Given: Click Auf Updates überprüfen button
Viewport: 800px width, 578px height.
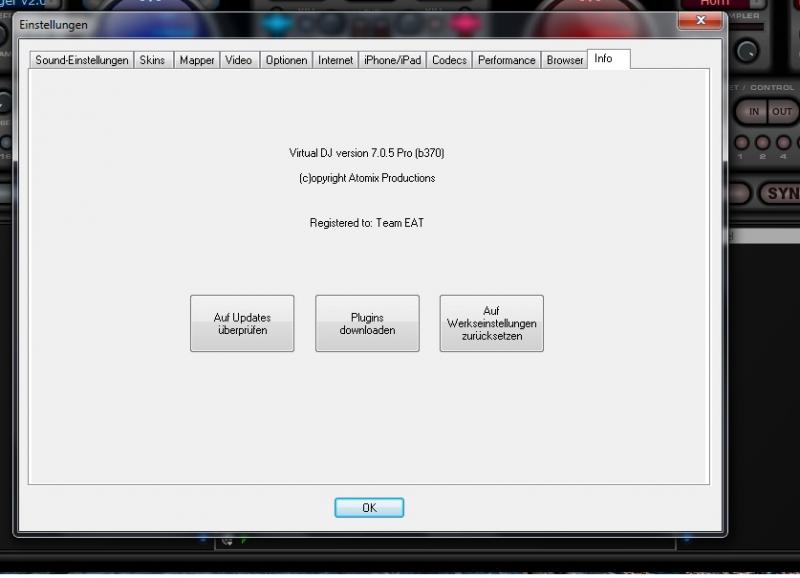Looking at the screenshot, I should click(x=242, y=323).
